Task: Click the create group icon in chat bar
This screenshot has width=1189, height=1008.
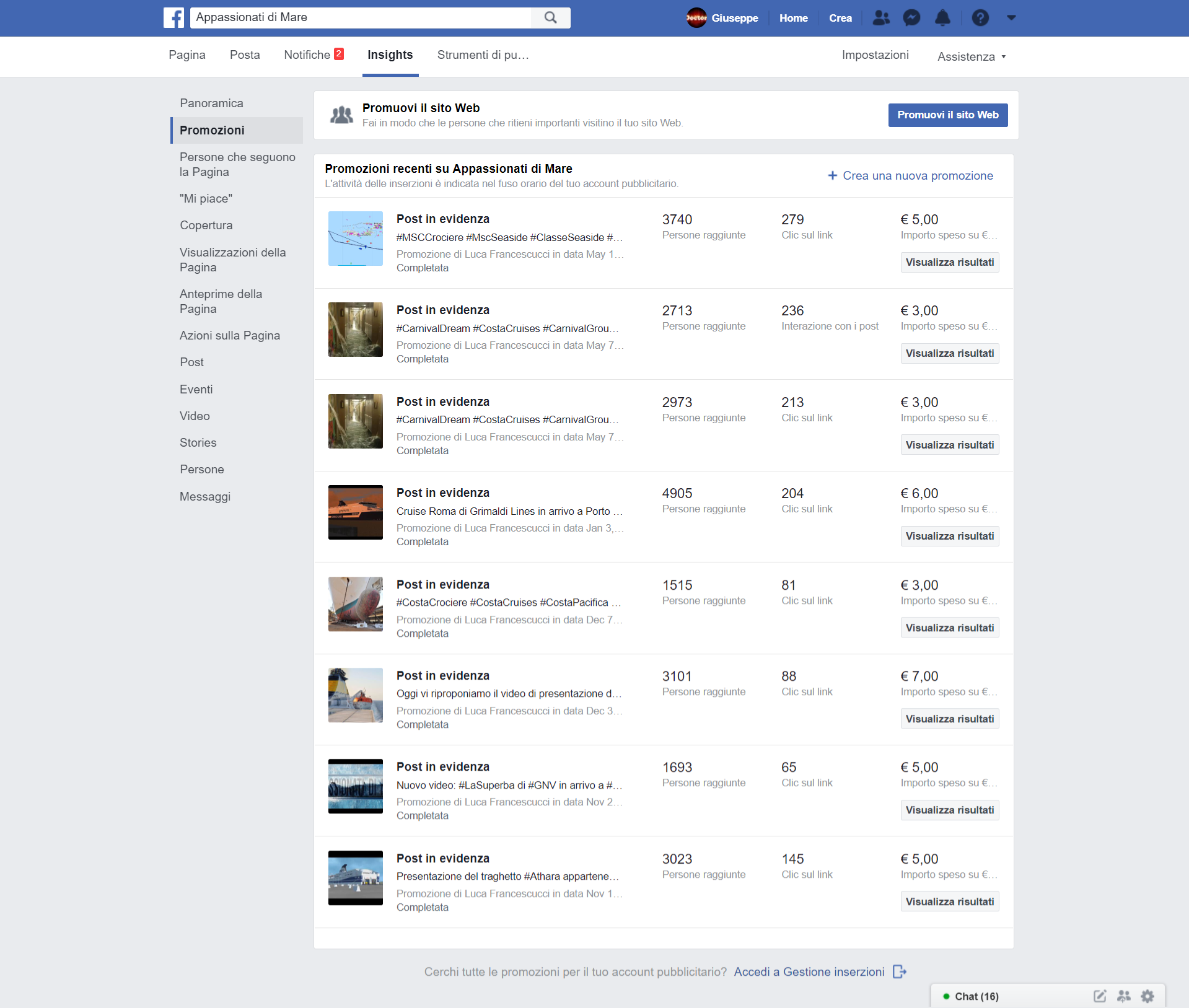Action: (x=1123, y=996)
